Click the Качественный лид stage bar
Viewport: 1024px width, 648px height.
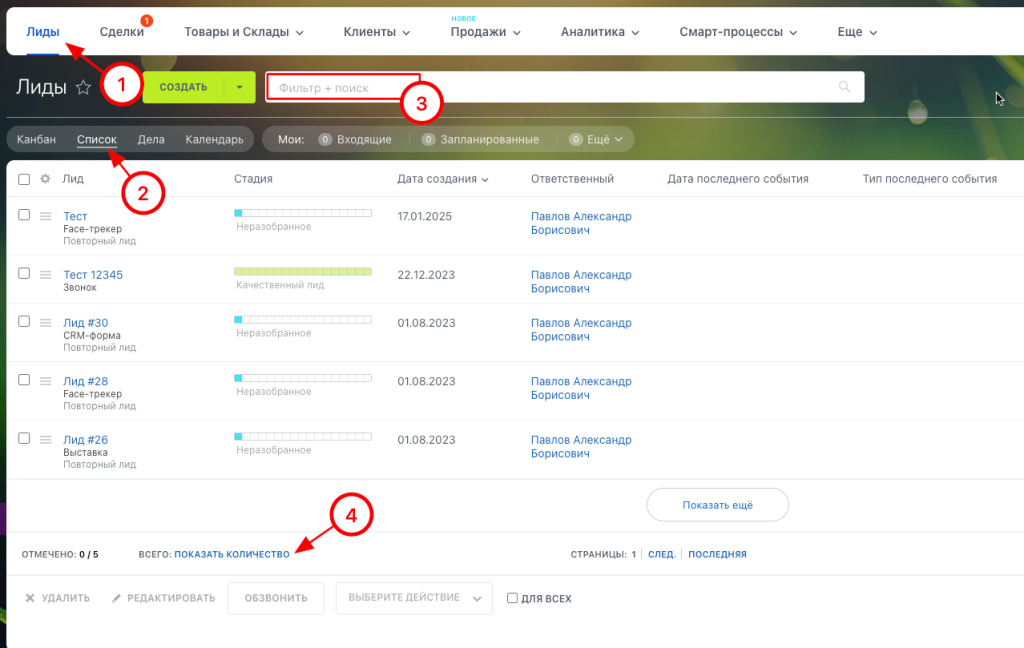click(302, 270)
